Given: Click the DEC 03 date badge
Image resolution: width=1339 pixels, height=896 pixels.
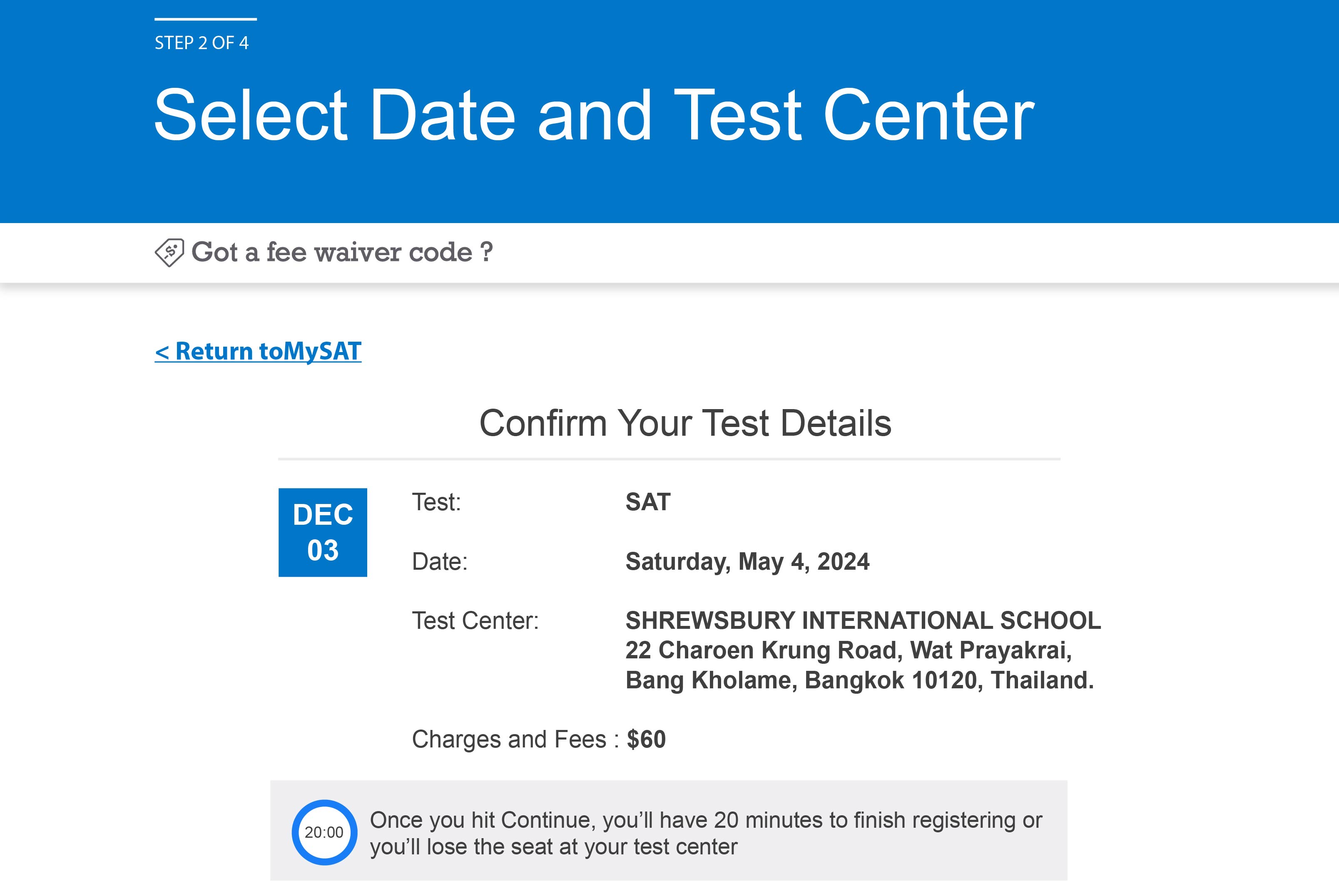Looking at the screenshot, I should [322, 533].
